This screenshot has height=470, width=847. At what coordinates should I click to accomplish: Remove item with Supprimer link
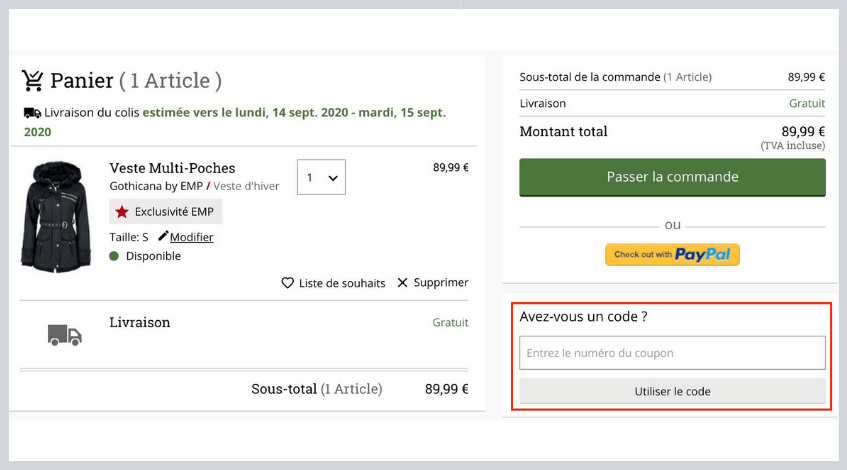(x=441, y=283)
